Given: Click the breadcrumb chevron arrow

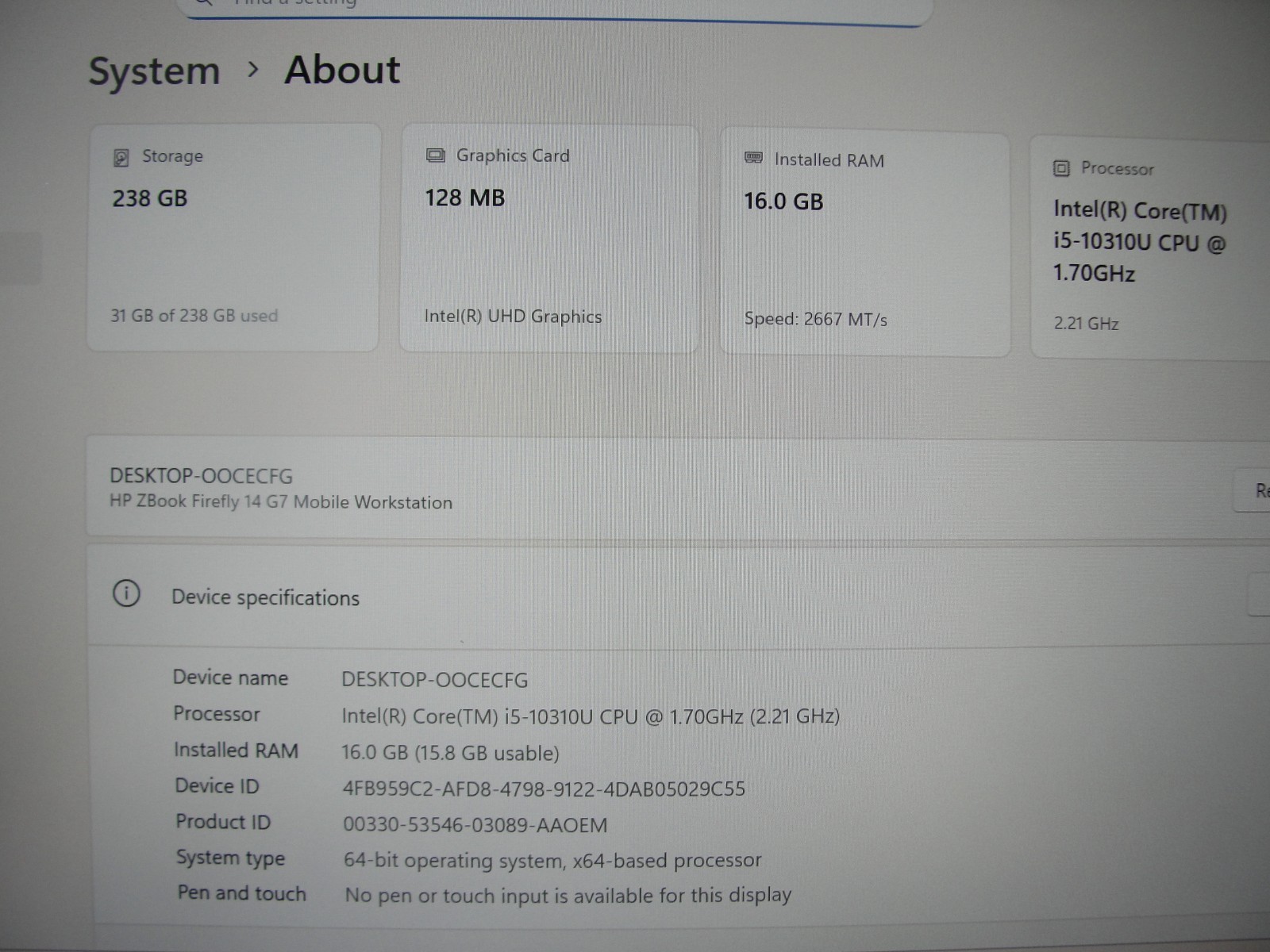Looking at the screenshot, I should [x=253, y=70].
